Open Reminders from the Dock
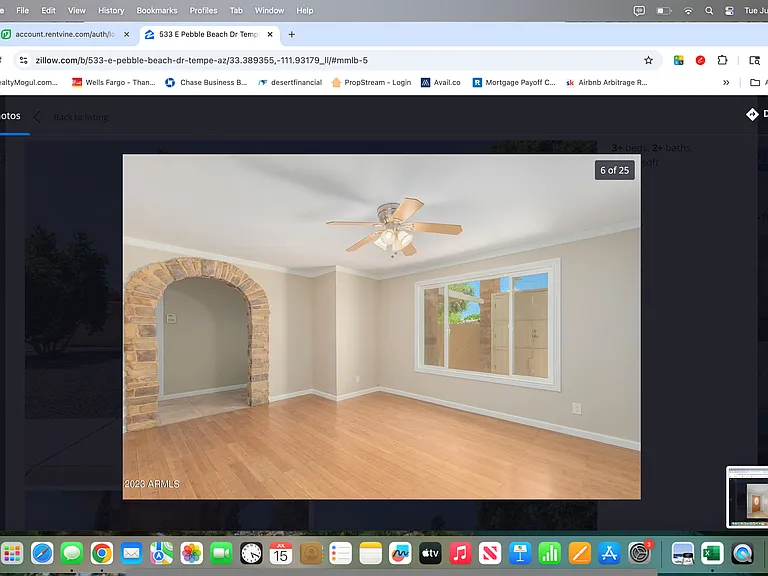The image size is (768, 576). (x=340, y=554)
